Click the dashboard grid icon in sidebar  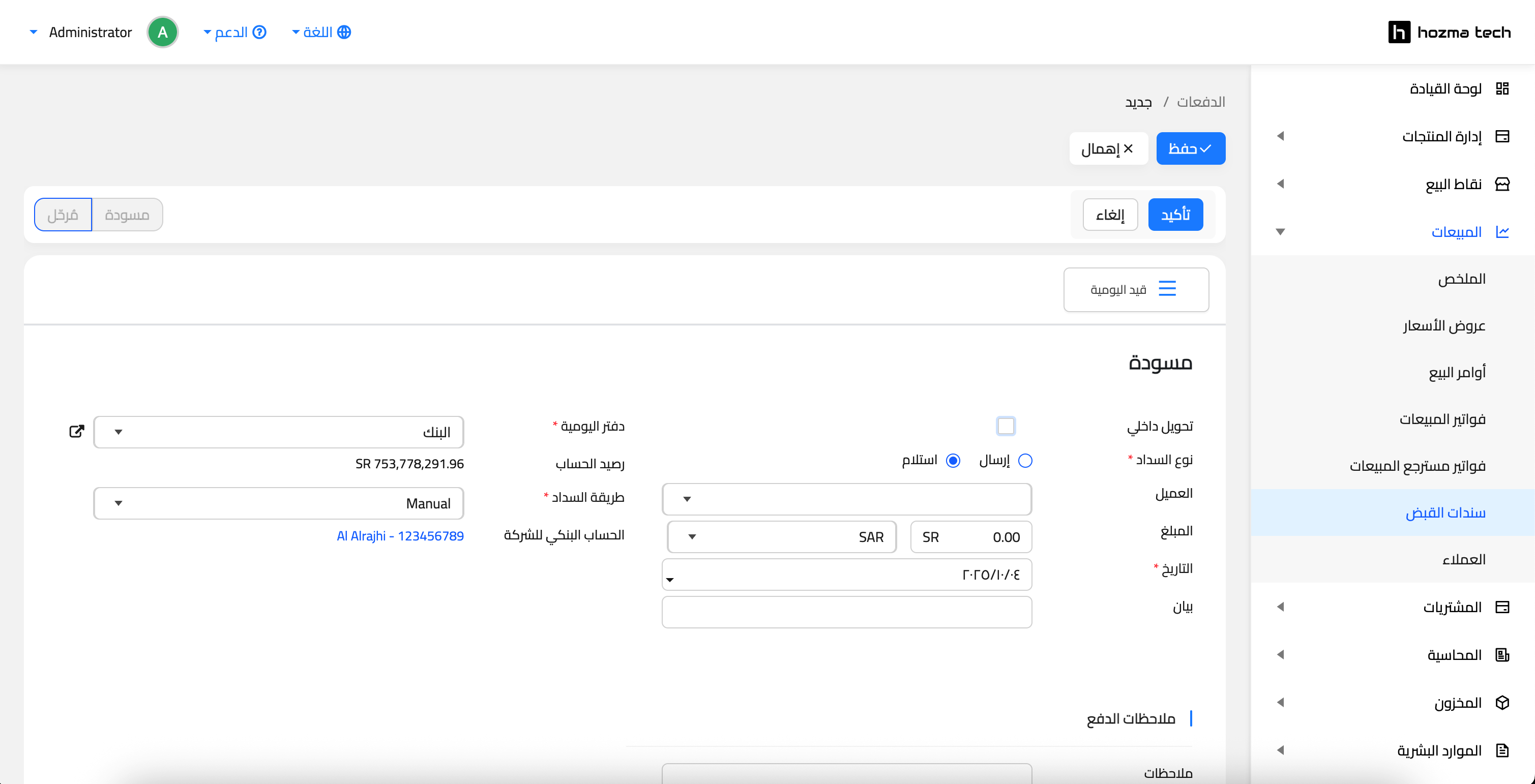tap(1501, 89)
